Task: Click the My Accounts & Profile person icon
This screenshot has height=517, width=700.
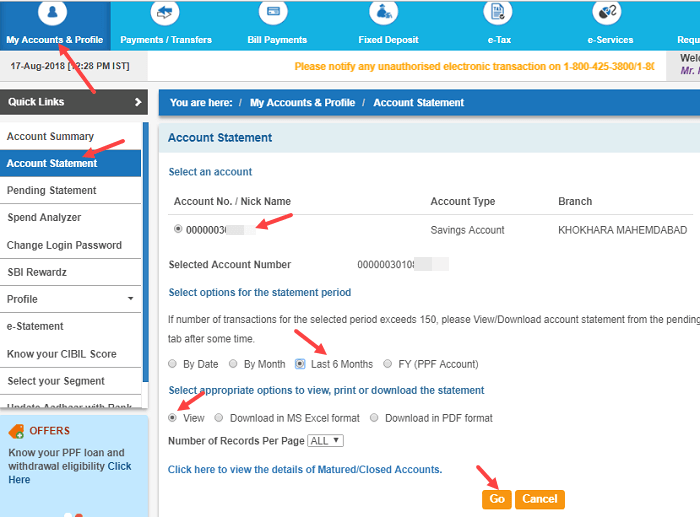Action: click(53, 13)
